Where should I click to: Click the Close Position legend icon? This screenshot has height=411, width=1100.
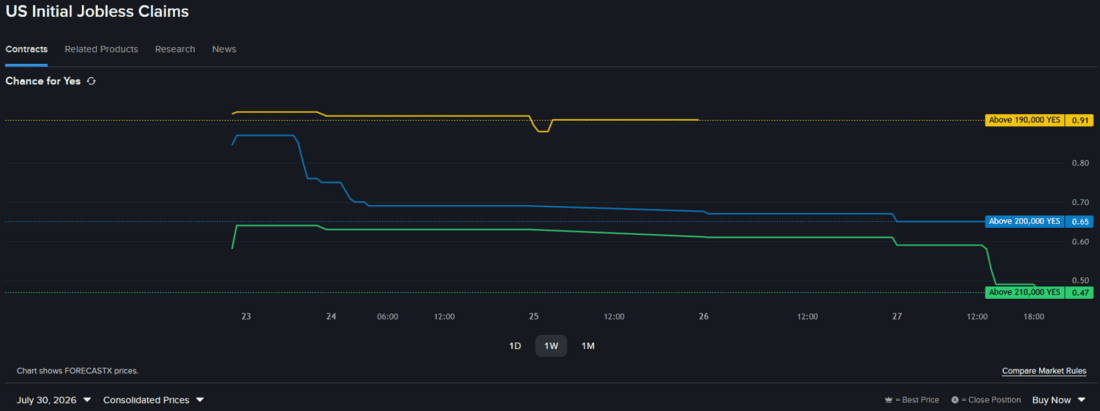(x=955, y=400)
